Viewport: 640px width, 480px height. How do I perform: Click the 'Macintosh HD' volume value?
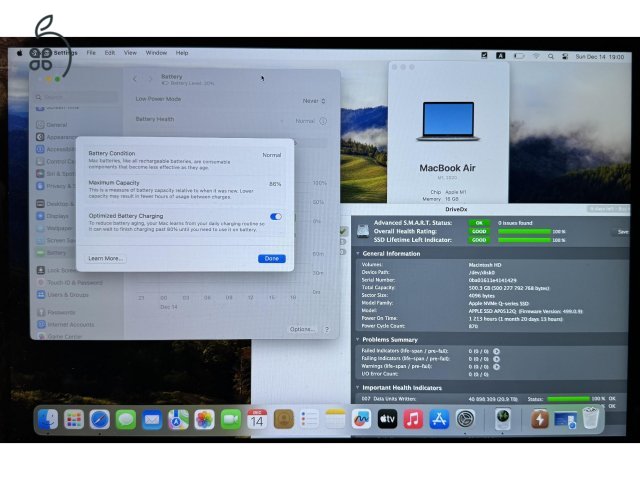[x=485, y=265]
